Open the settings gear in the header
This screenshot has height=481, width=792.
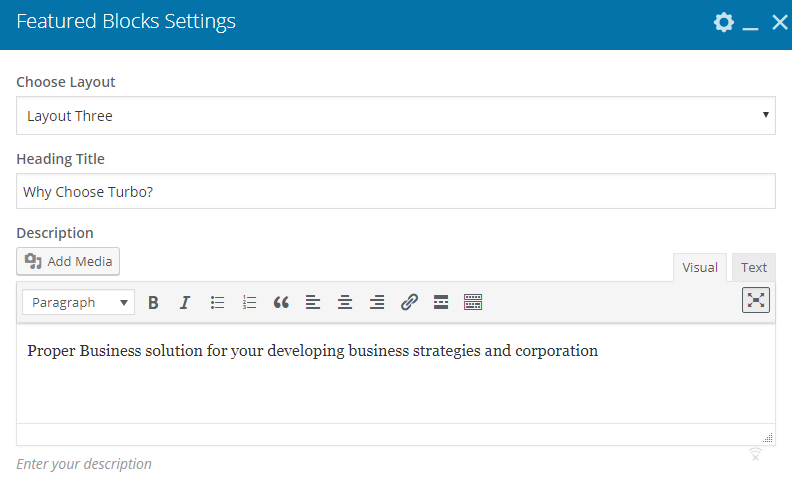click(x=723, y=22)
